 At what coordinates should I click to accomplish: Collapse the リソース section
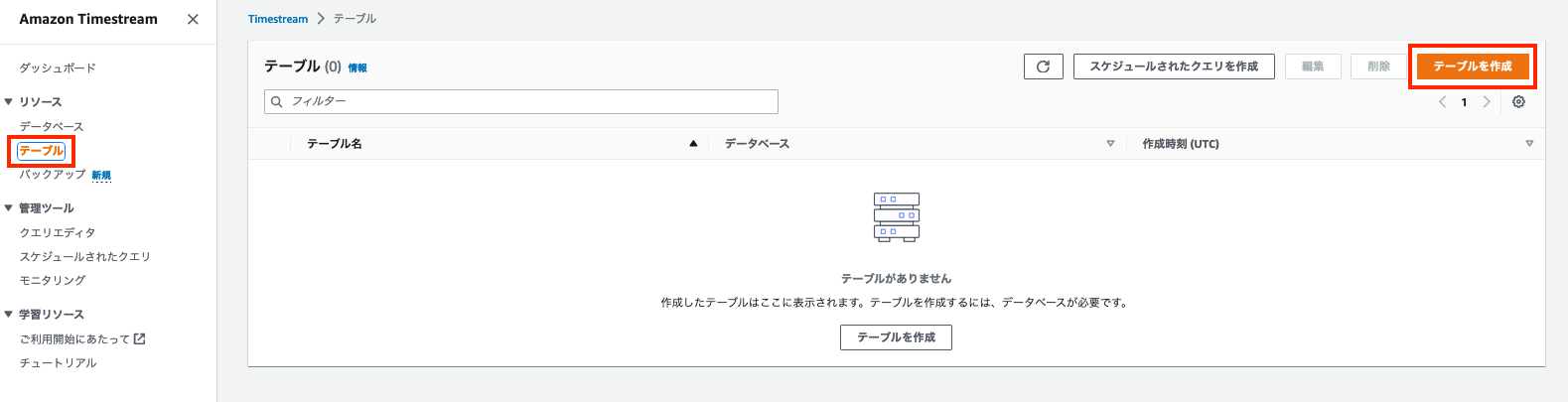9,102
